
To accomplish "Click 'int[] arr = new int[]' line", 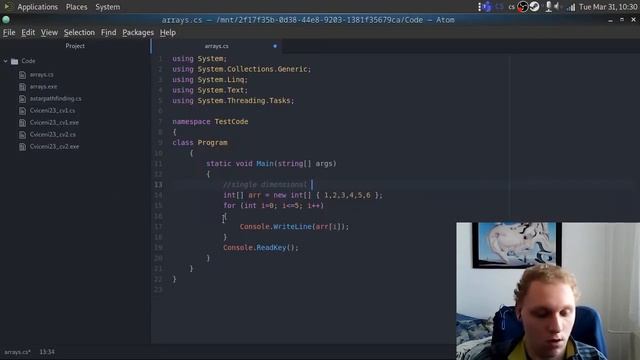I will click(303, 195).
